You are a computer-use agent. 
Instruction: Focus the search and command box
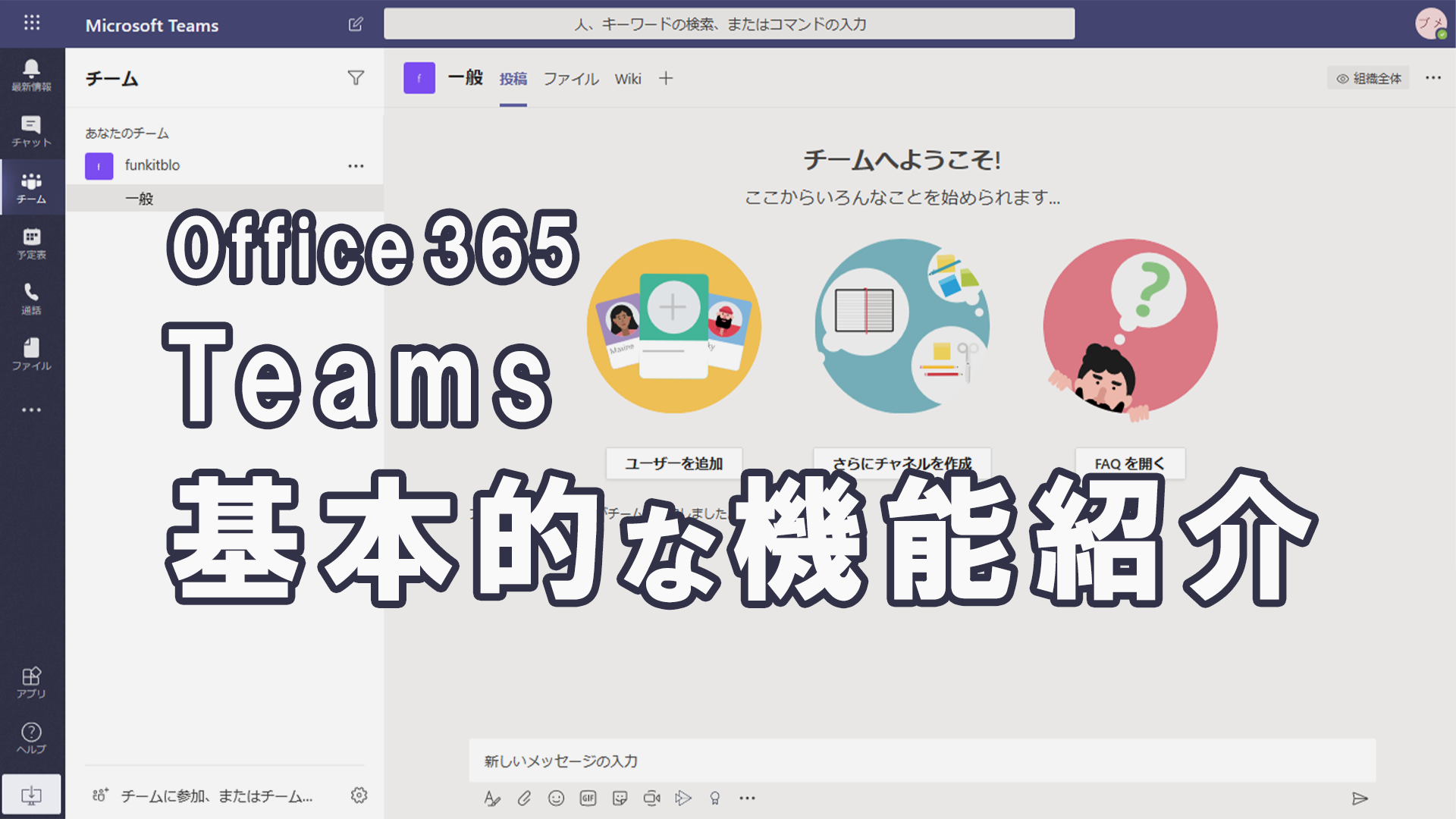click(729, 24)
